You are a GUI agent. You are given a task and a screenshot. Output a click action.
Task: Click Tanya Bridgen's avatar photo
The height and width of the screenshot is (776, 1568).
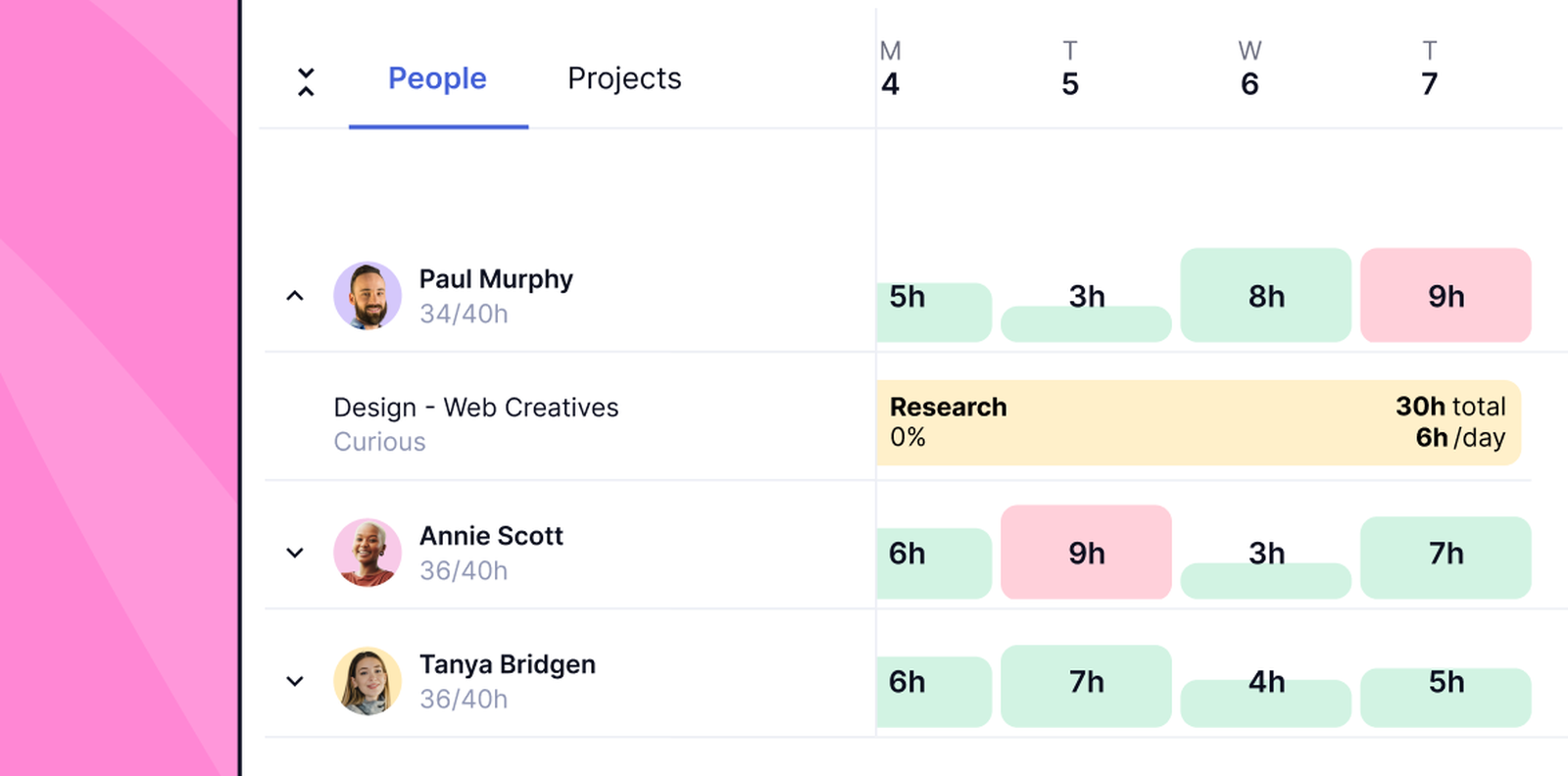click(x=367, y=681)
